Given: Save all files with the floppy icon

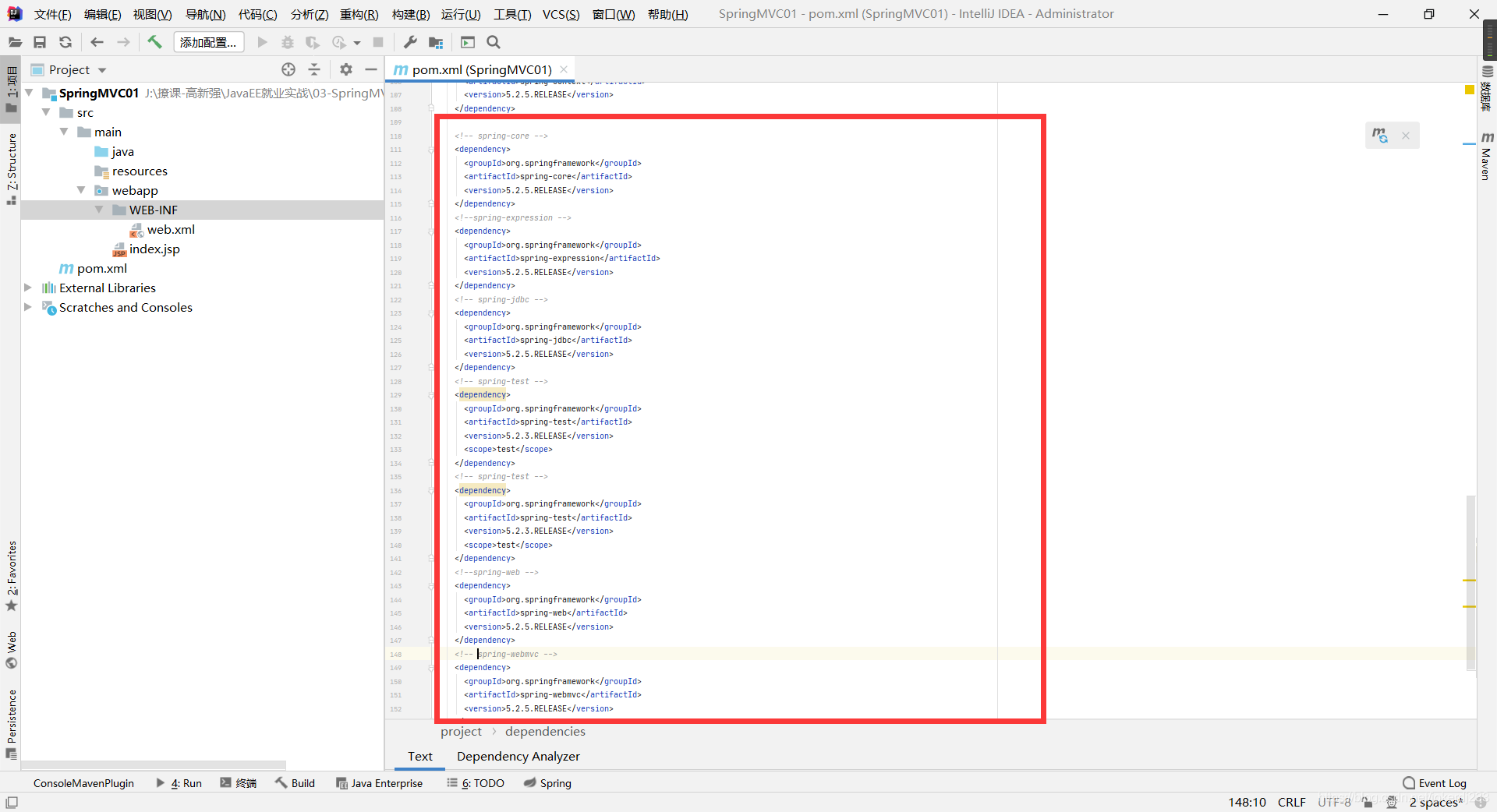Looking at the screenshot, I should 40,42.
